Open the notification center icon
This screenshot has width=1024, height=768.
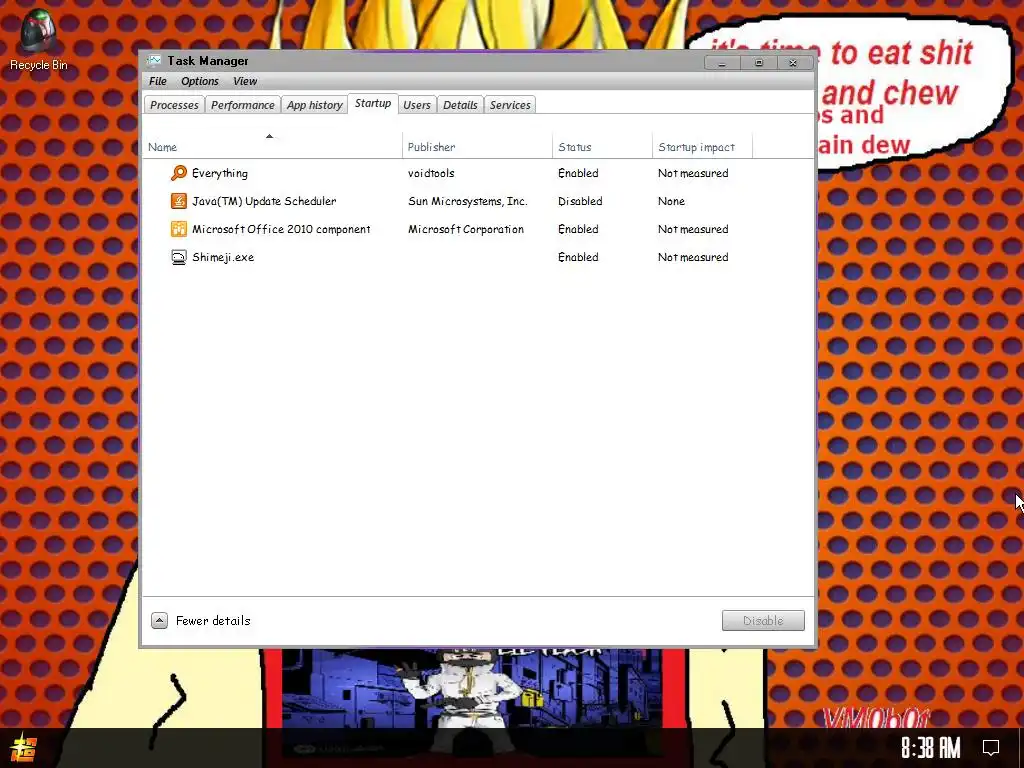991,747
